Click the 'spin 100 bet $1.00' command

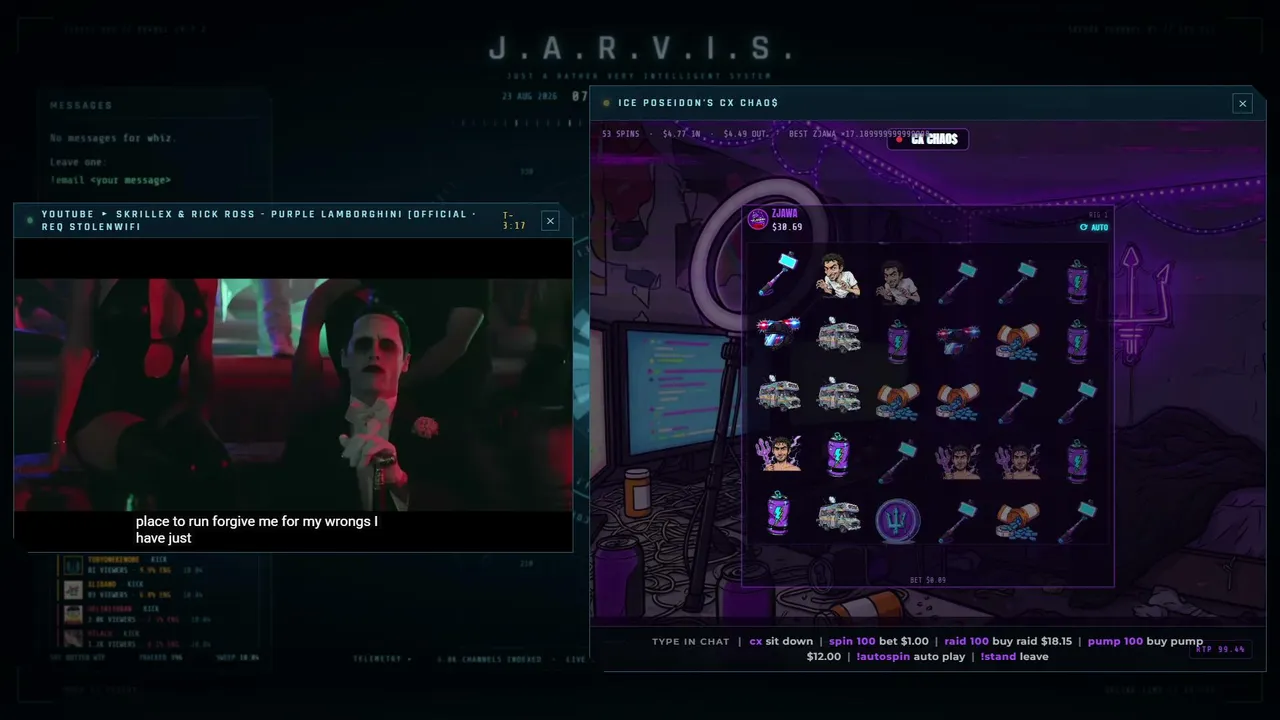coord(879,642)
